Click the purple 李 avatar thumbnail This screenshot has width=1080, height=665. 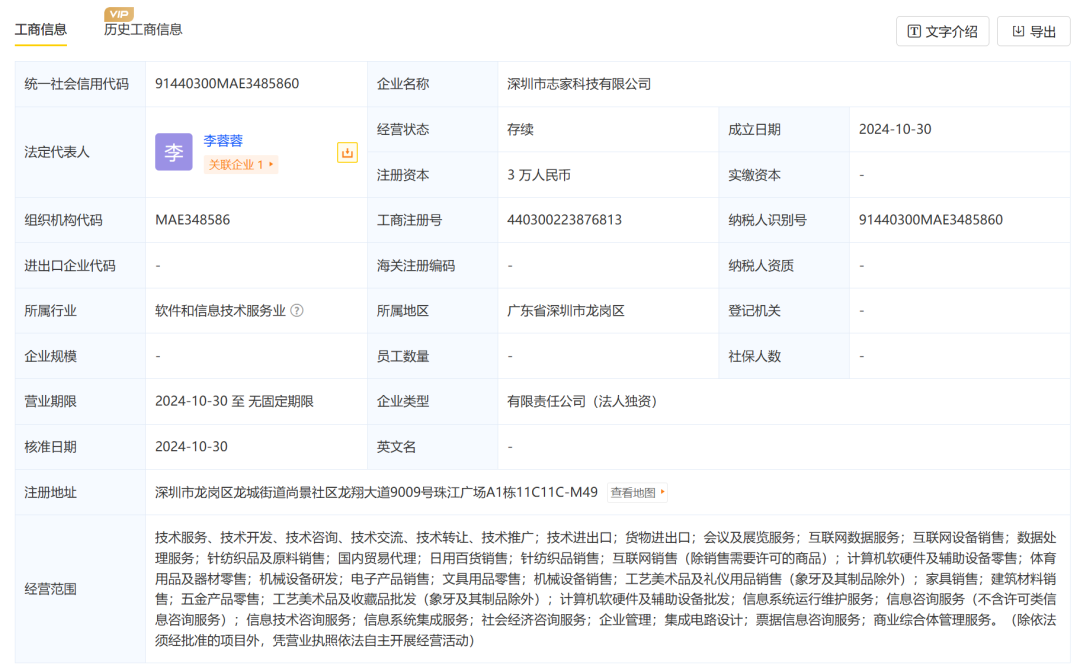click(174, 152)
